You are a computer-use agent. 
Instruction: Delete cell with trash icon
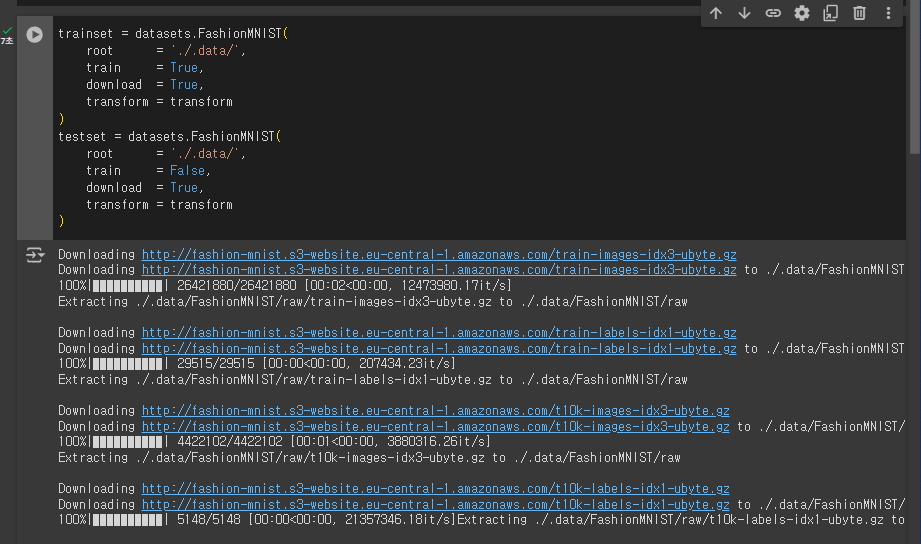pos(859,13)
